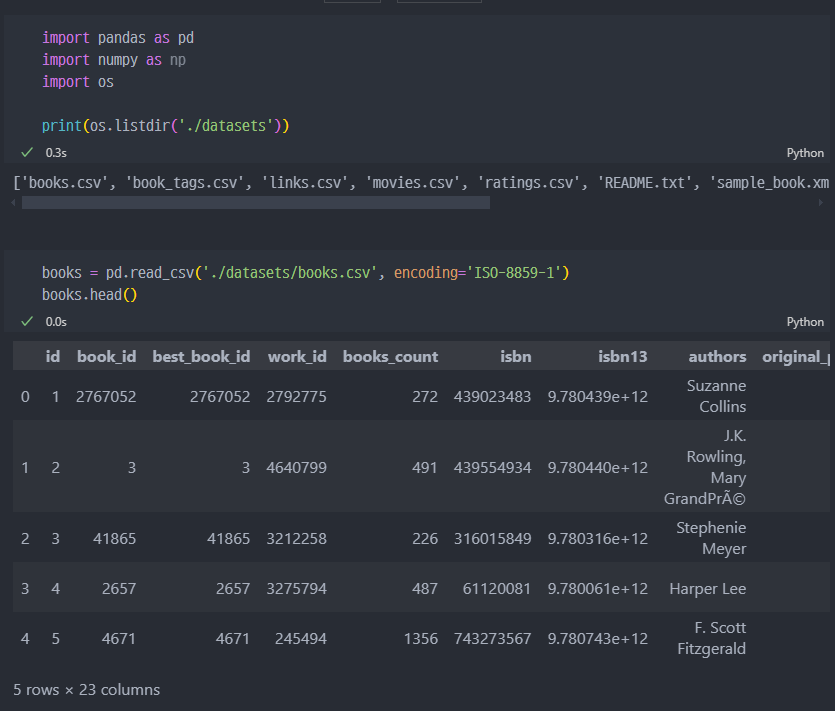This screenshot has height=711, width=835.
Task: Click the isbn13 value 9.780316e+12
Action: coord(597,538)
